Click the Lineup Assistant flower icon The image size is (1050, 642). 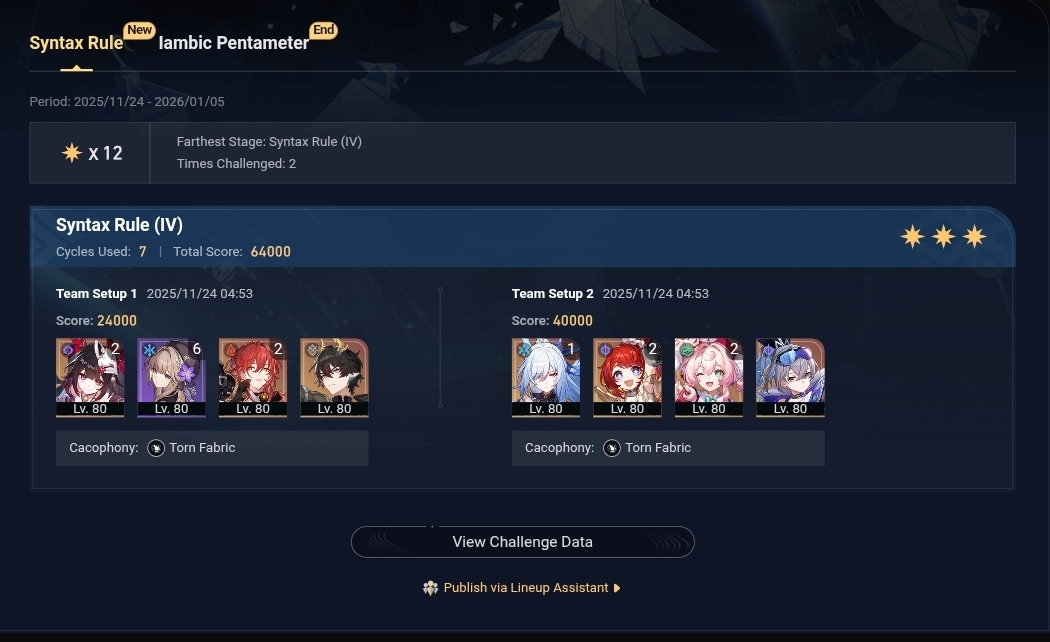[431, 588]
